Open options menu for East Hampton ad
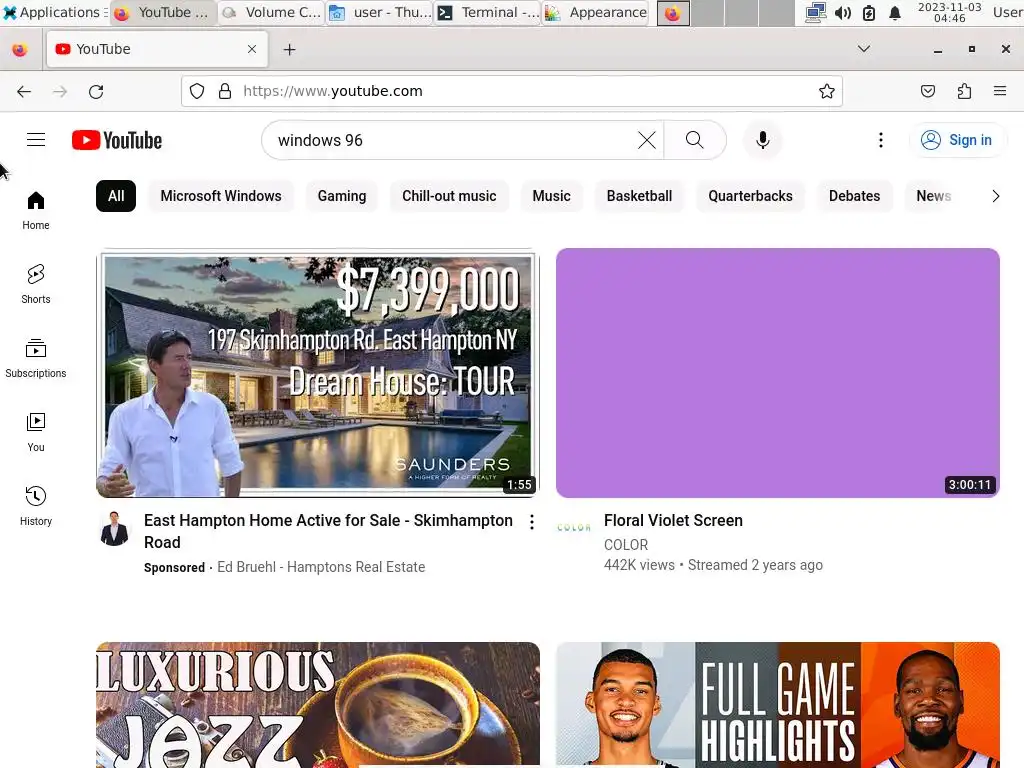Image resolution: width=1024 pixels, height=768 pixels. point(532,522)
